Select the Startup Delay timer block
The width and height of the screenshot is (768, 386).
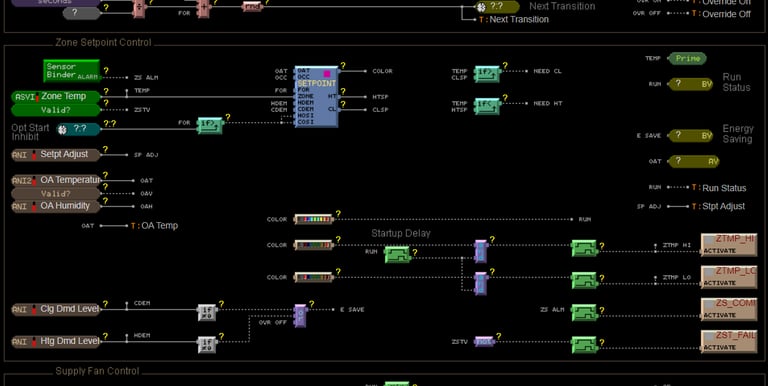397,254
